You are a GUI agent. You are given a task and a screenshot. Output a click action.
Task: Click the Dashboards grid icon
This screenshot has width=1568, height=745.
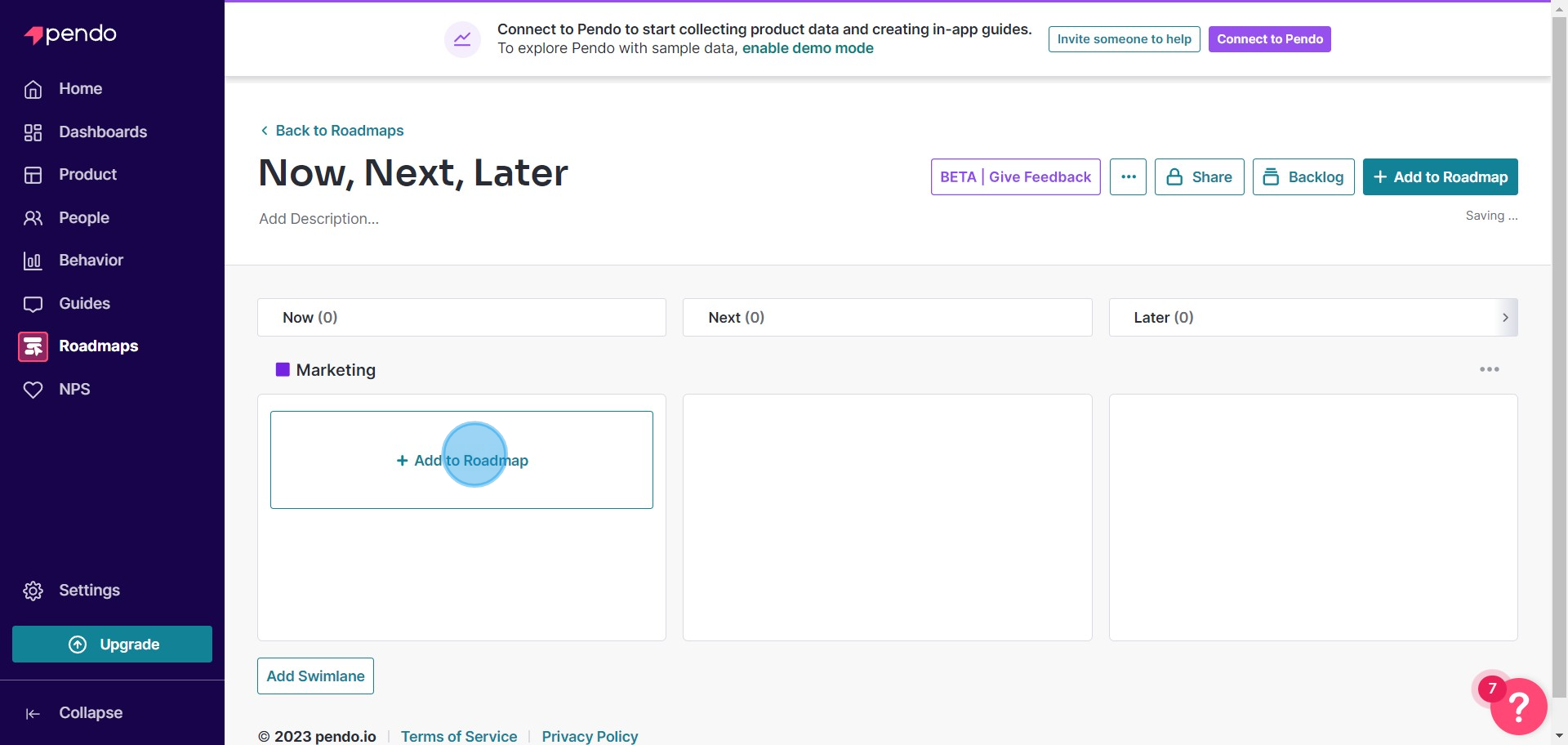[x=33, y=132]
